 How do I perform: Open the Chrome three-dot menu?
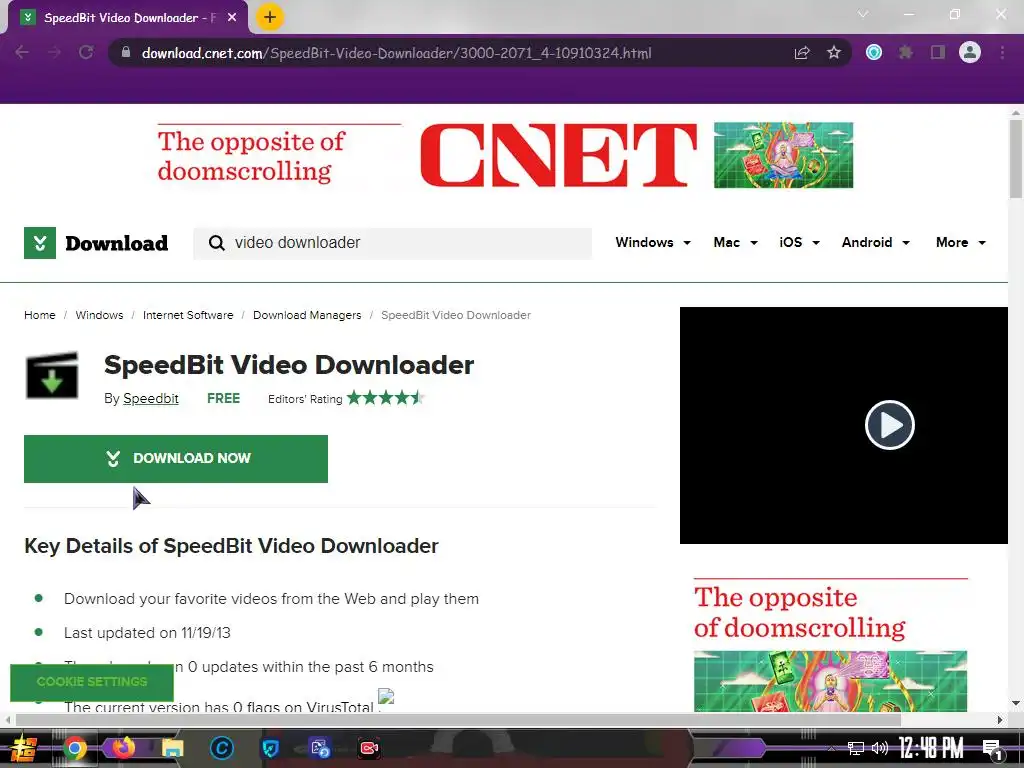(1002, 52)
